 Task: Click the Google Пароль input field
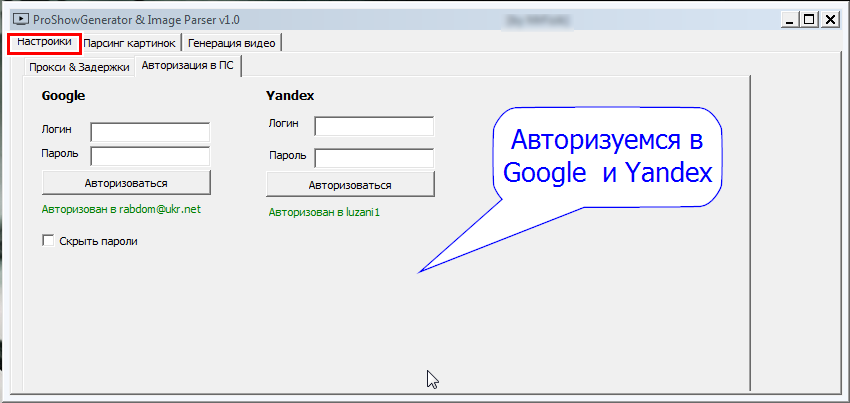150,156
